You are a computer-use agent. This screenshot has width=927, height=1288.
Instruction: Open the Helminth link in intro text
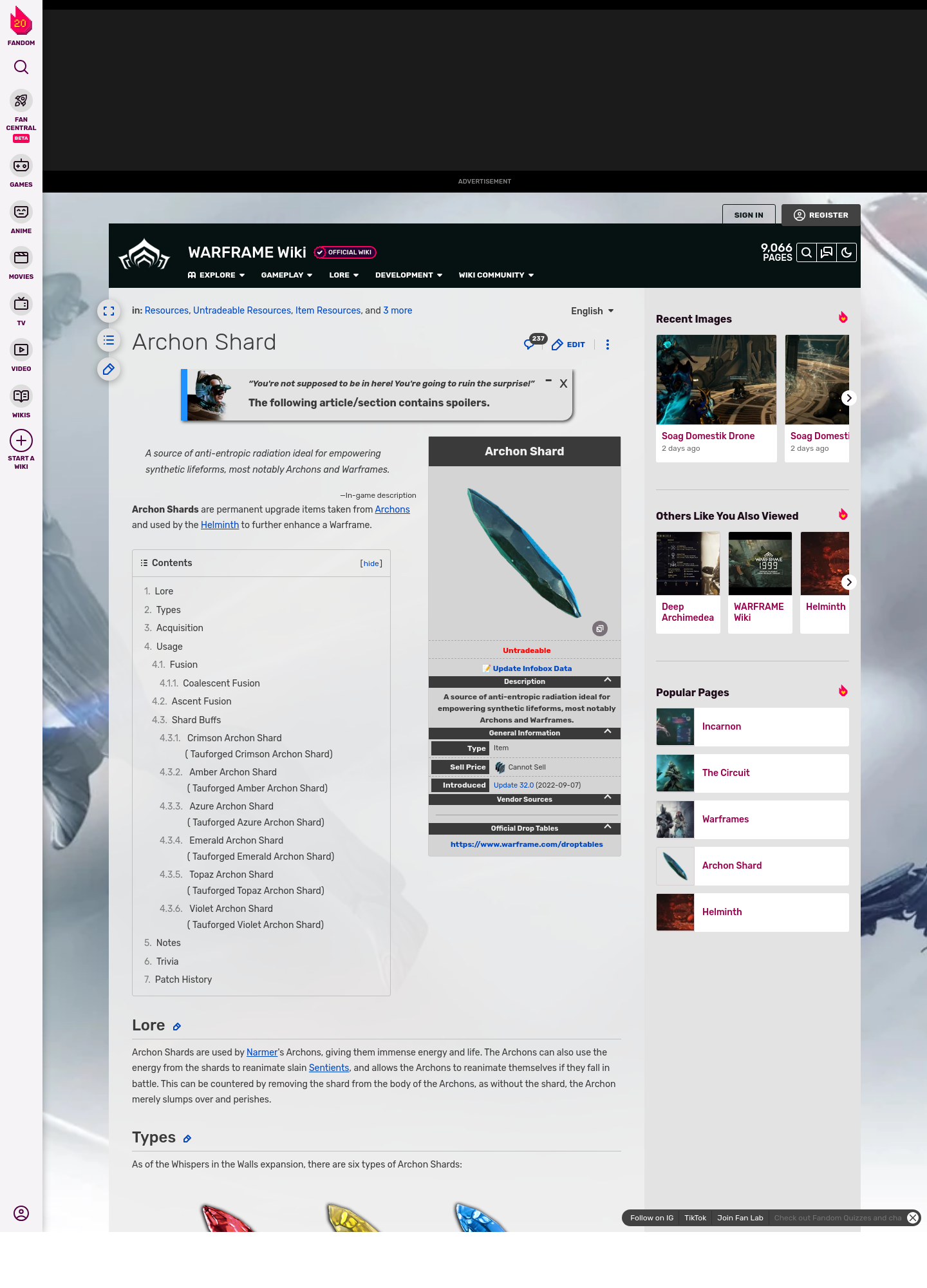click(220, 525)
